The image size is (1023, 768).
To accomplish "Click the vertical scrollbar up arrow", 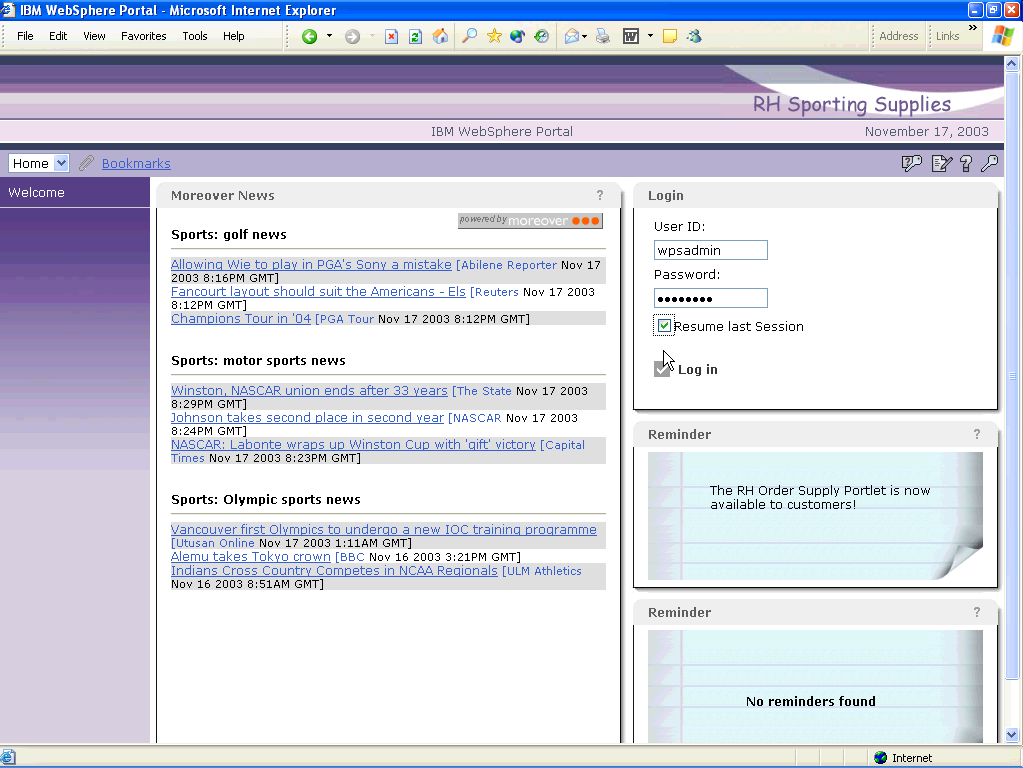I will point(1012,64).
